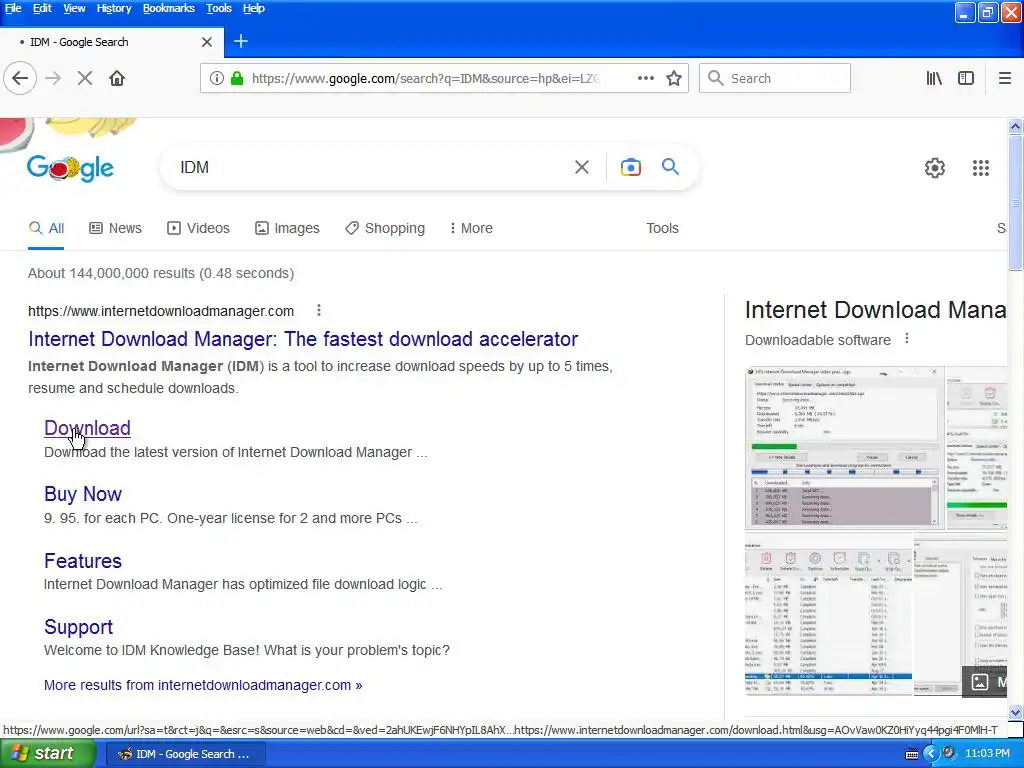Image resolution: width=1024 pixels, height=768 pixels.
Task: Open Google search Tools filter
Action: tap(662, 228)
